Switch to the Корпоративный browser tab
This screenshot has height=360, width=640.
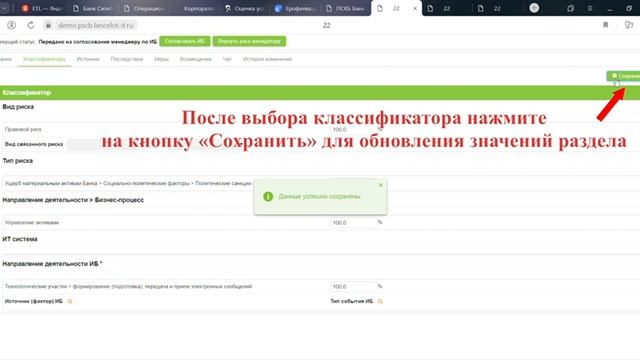(x=195, y=8)
